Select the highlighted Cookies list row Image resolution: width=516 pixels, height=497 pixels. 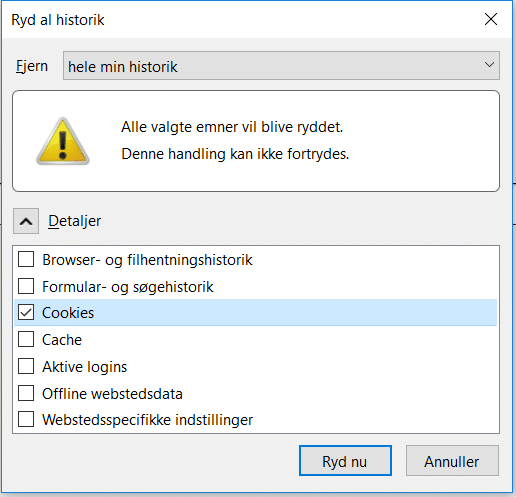256,313
